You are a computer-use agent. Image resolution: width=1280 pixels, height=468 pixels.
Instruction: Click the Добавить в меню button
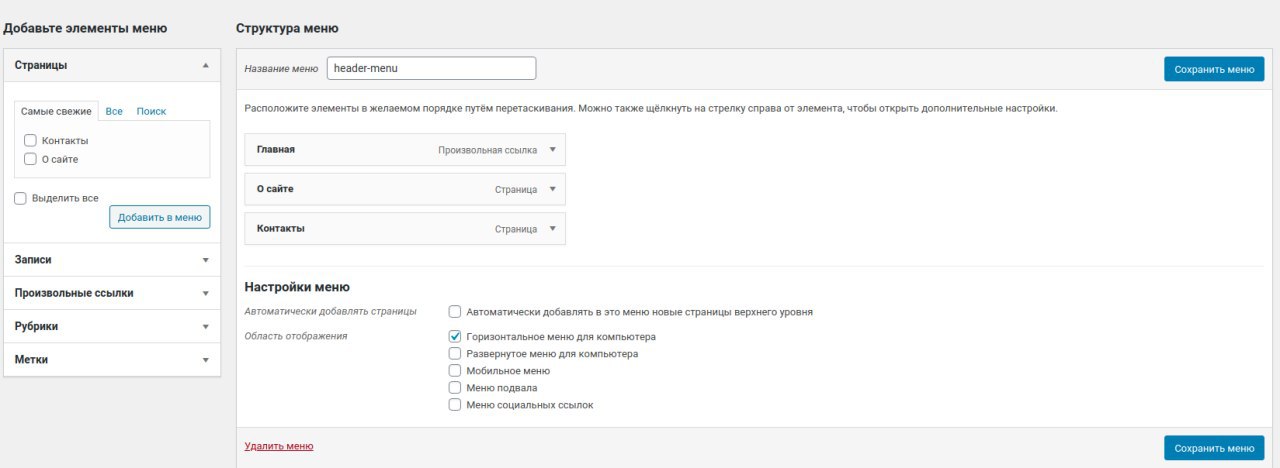click(159, 217)
